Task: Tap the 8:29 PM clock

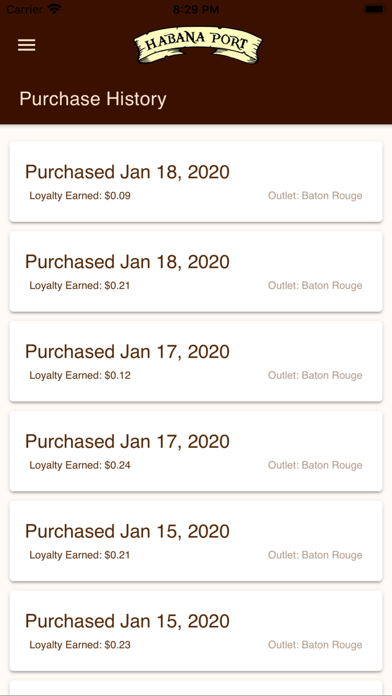Action: click(x=196, y=9)
